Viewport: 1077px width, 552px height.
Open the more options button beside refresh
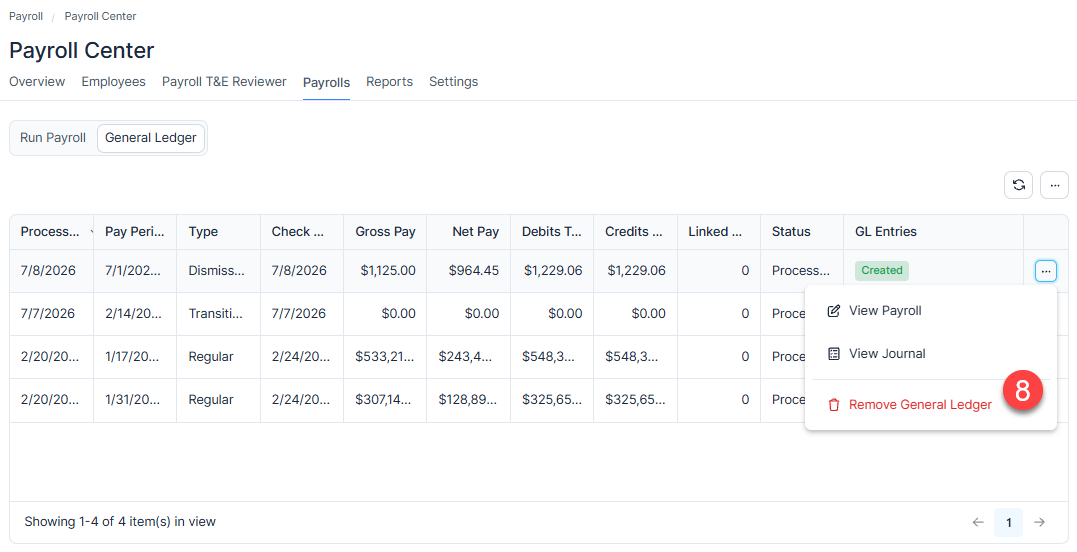(1054, 185)
